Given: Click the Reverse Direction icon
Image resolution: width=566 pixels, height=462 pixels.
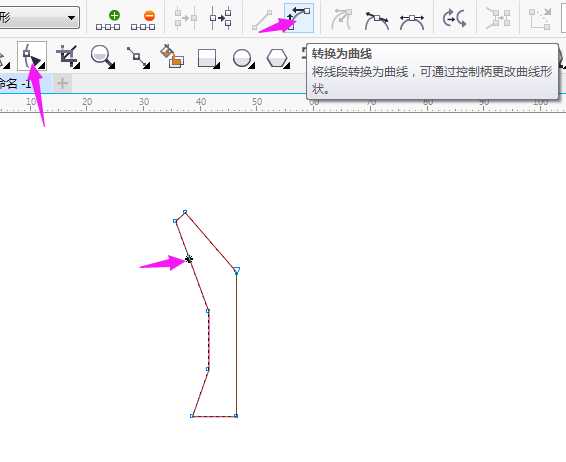Looking at the screenshot, I should [x=454, y=19].
